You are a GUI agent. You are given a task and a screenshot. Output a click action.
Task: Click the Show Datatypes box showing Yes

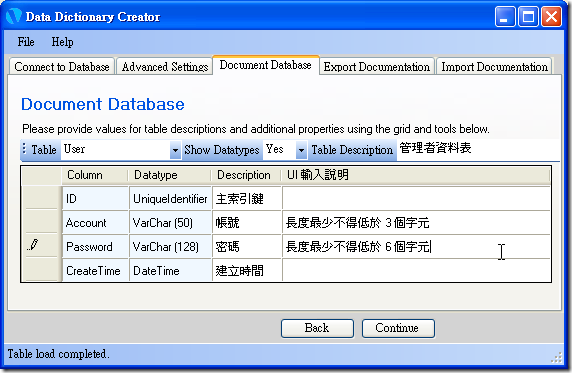coord(285,150)
